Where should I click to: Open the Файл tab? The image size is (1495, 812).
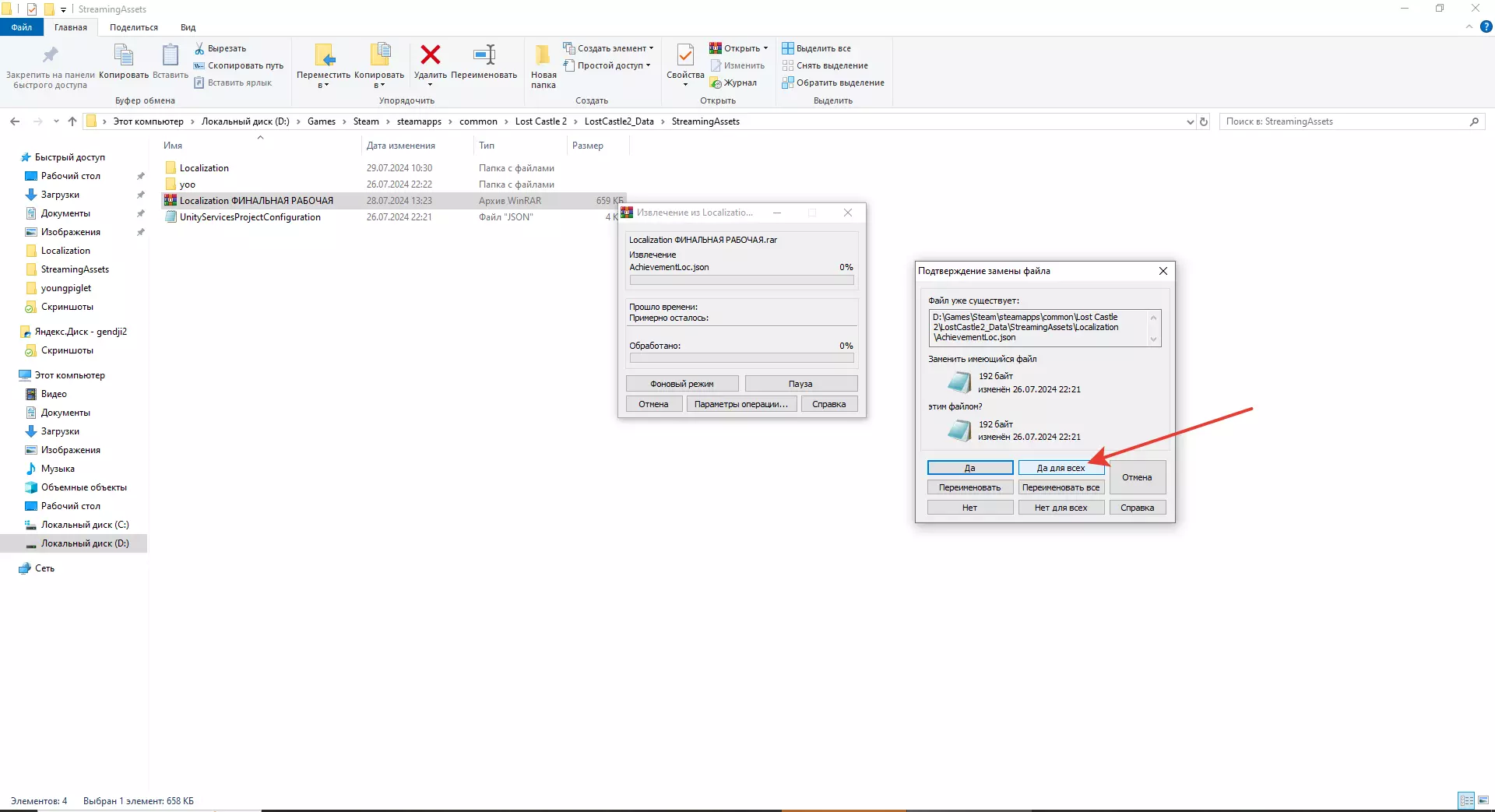point(22,27)
